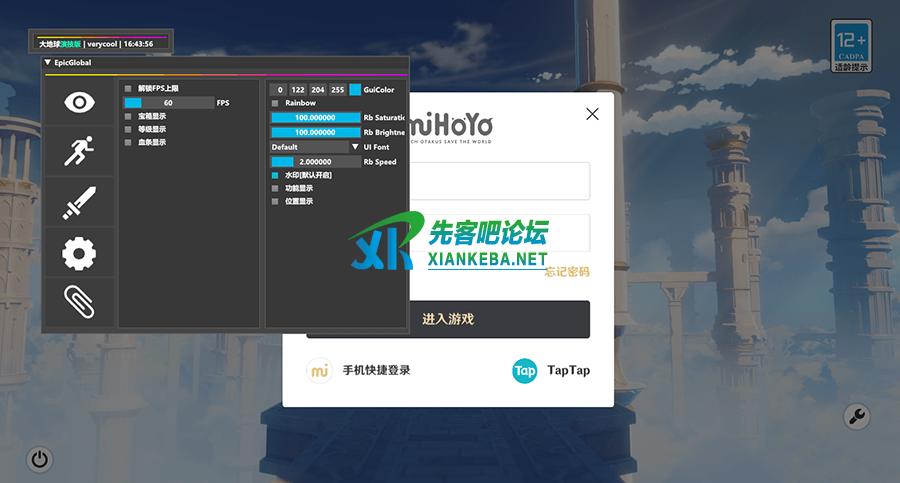Disable the 水印[默认开启] checkbox
The height and width of the screenshot is (483, 900).
click(276, 175)
